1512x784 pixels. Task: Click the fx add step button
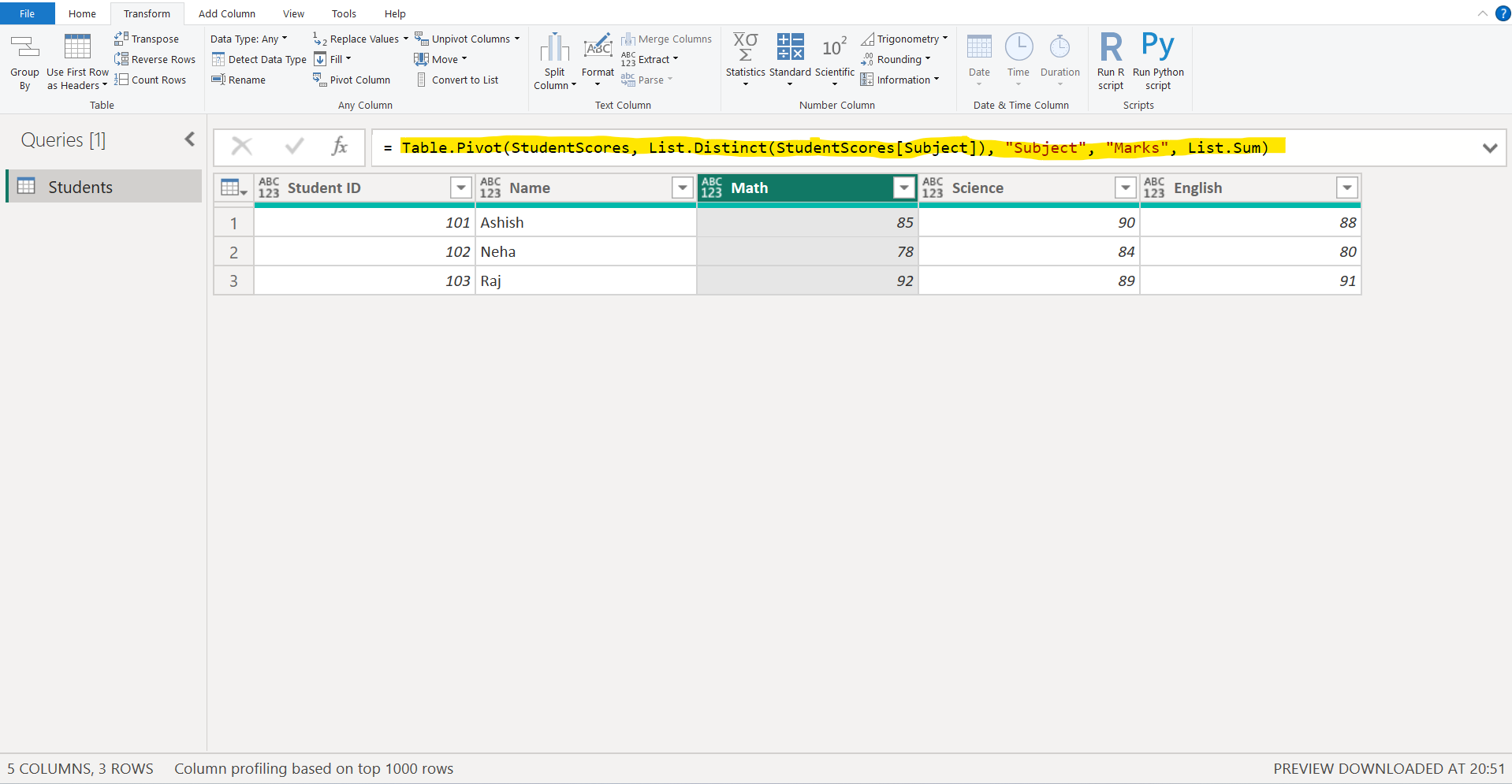coord(339,147)
